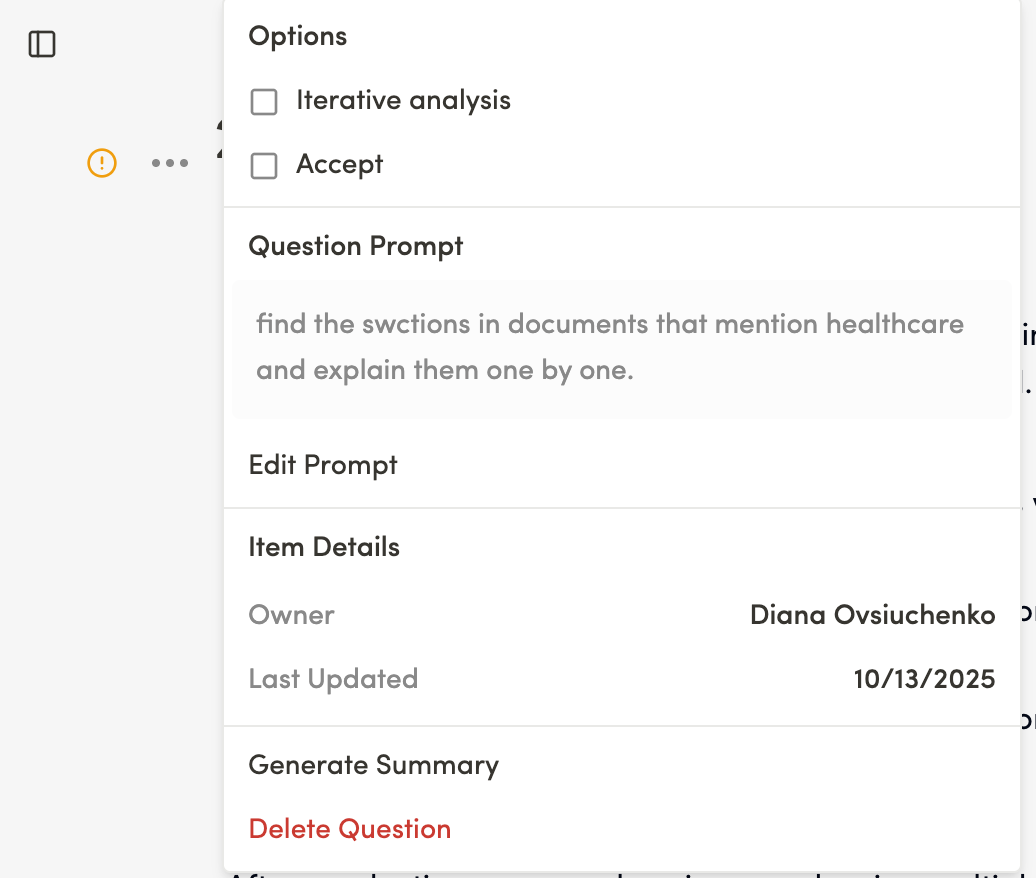Click the orange warning status icon
This screenshot has width=1036, height=878.
tap(102, 162)
